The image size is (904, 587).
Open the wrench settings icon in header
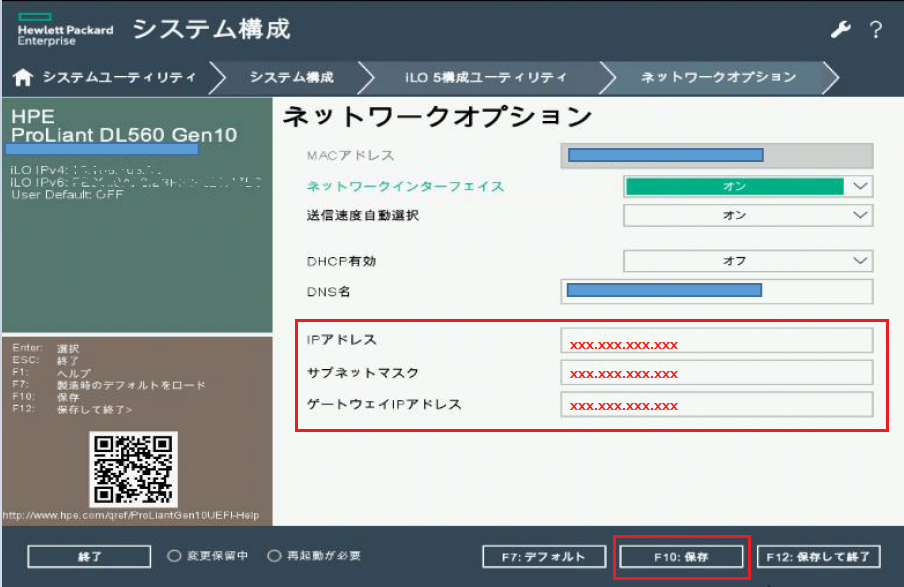[x=842, y=31]
